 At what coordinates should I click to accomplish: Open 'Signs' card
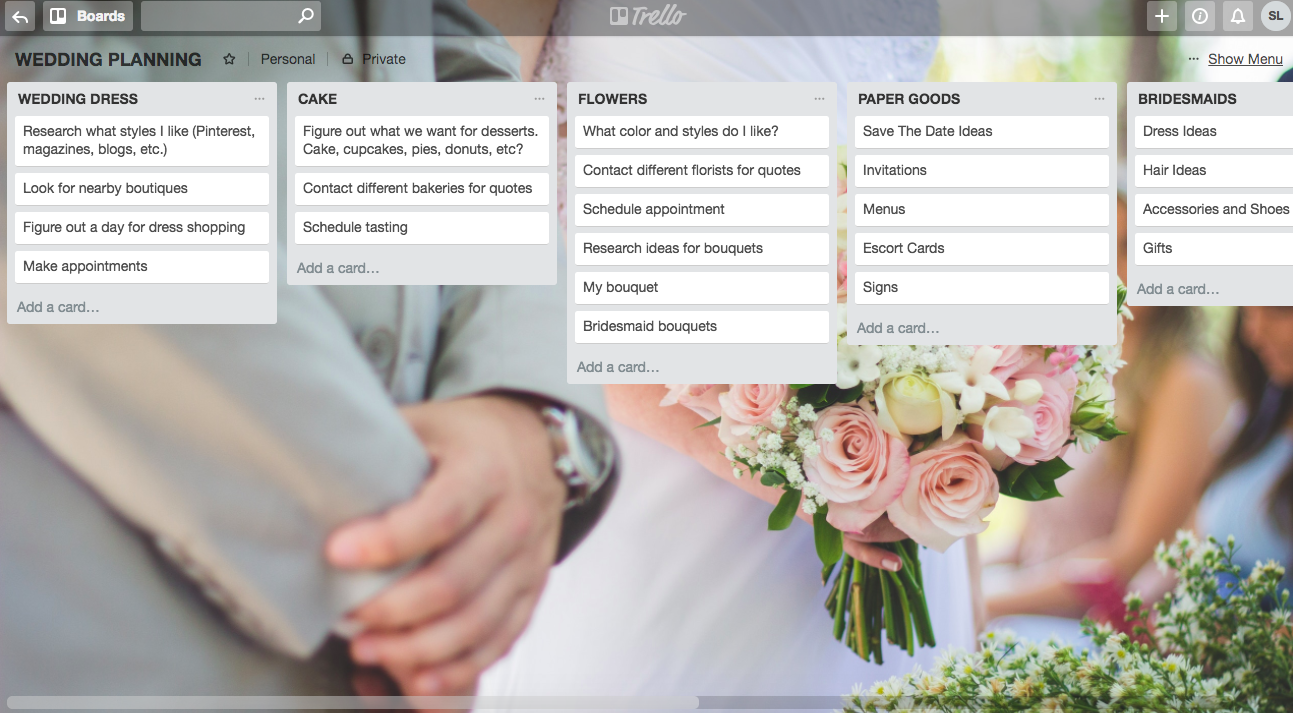[x=982, y=287]
